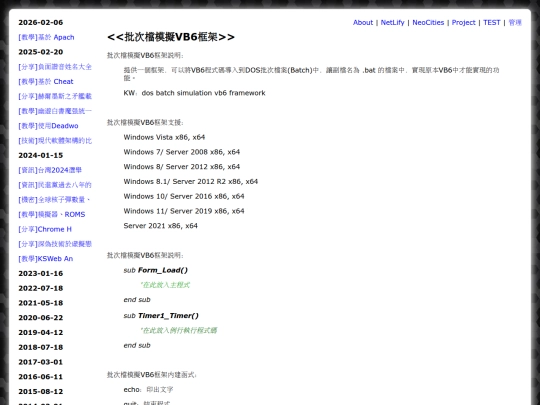Screen dimensions: 540x405
Task: Open the [分享]赫爾墨斯之矛 article
Action: pos(55,96)
